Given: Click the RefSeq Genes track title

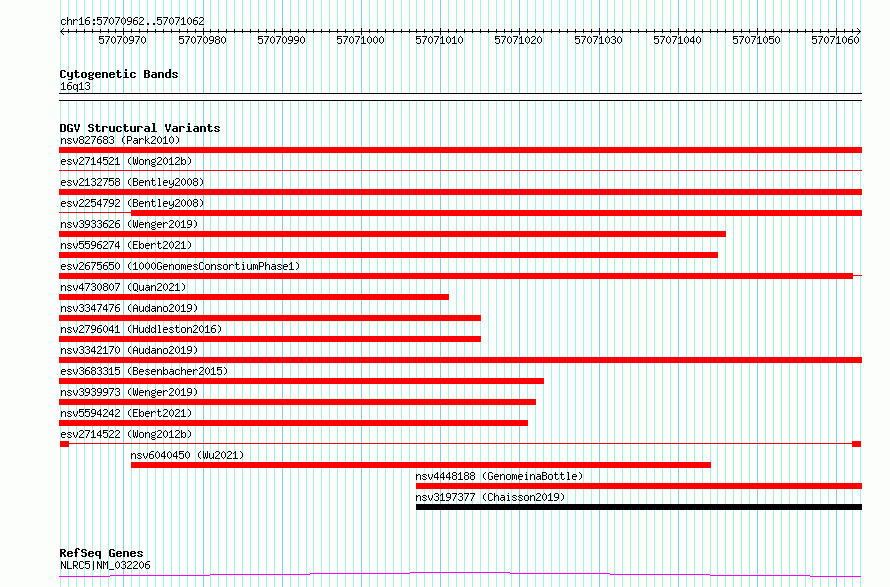Looking at the screenshot, I should pyautogui.click(x=101, y=553).
